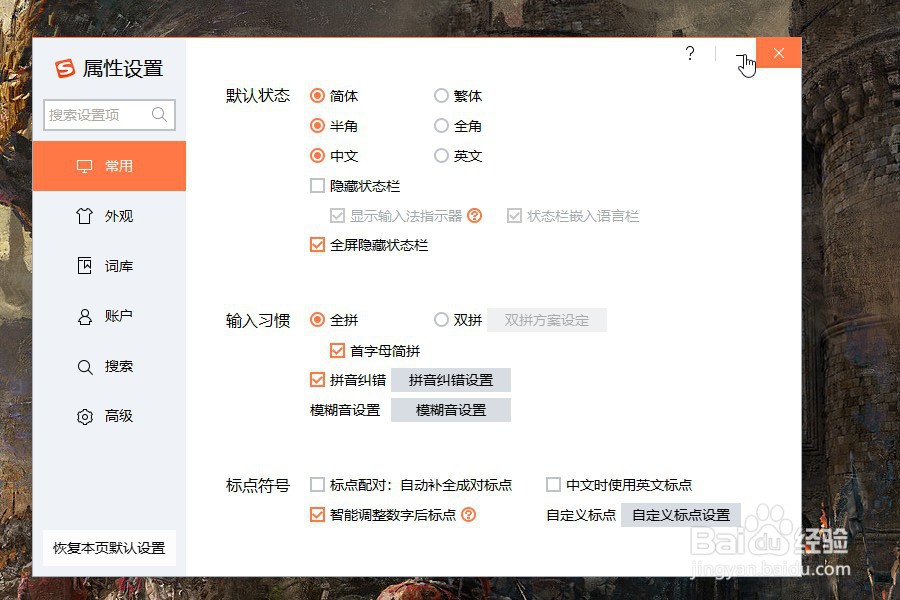Click the 外观 clothing icon in sidebar
This screenshot has height=600, width=900.
pos(84,215)
